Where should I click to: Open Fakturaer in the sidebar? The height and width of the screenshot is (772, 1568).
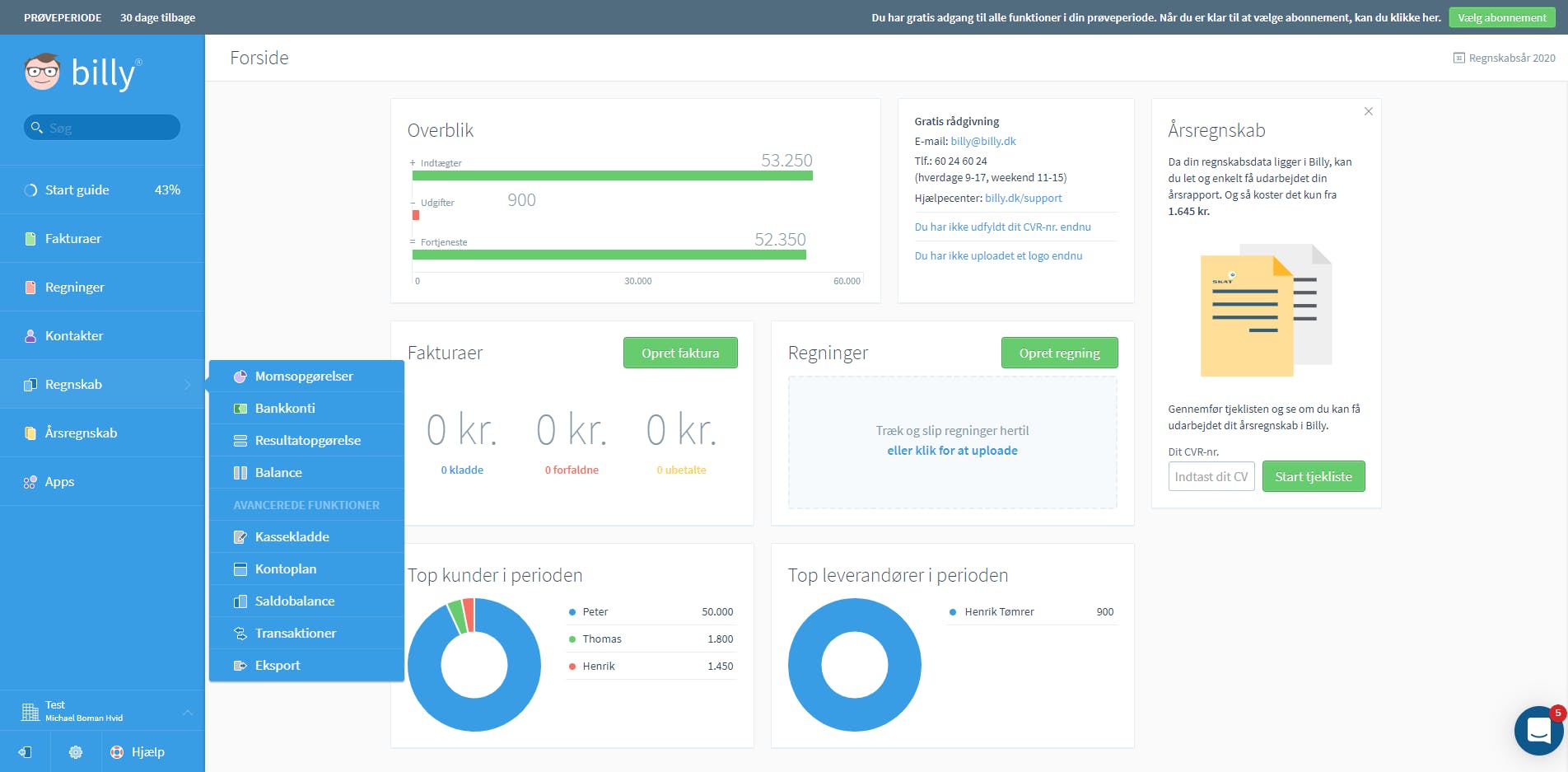coord(73,239)
